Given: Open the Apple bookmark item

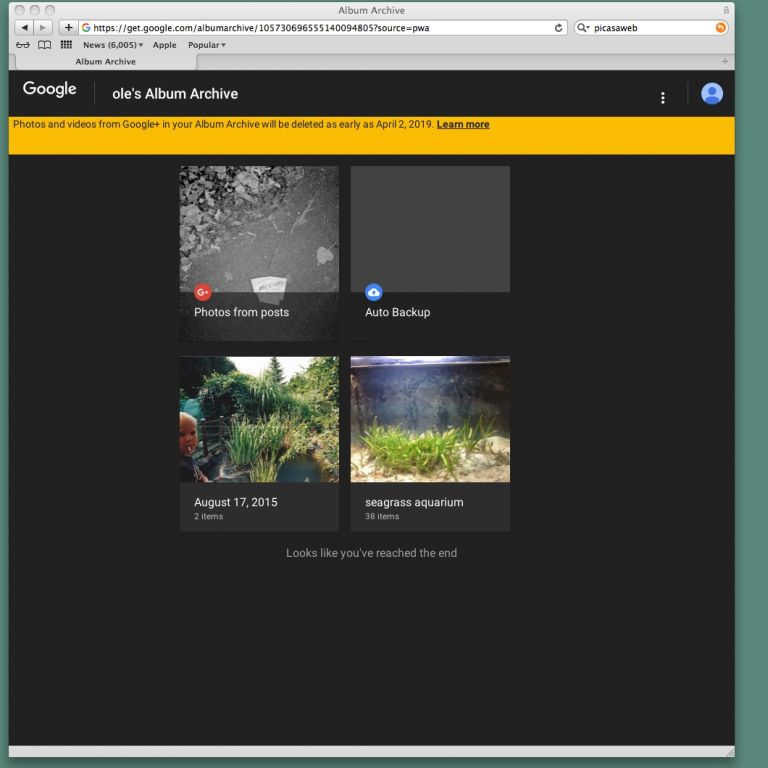Looking at the screenshot, I should click(x=164, y=45).
